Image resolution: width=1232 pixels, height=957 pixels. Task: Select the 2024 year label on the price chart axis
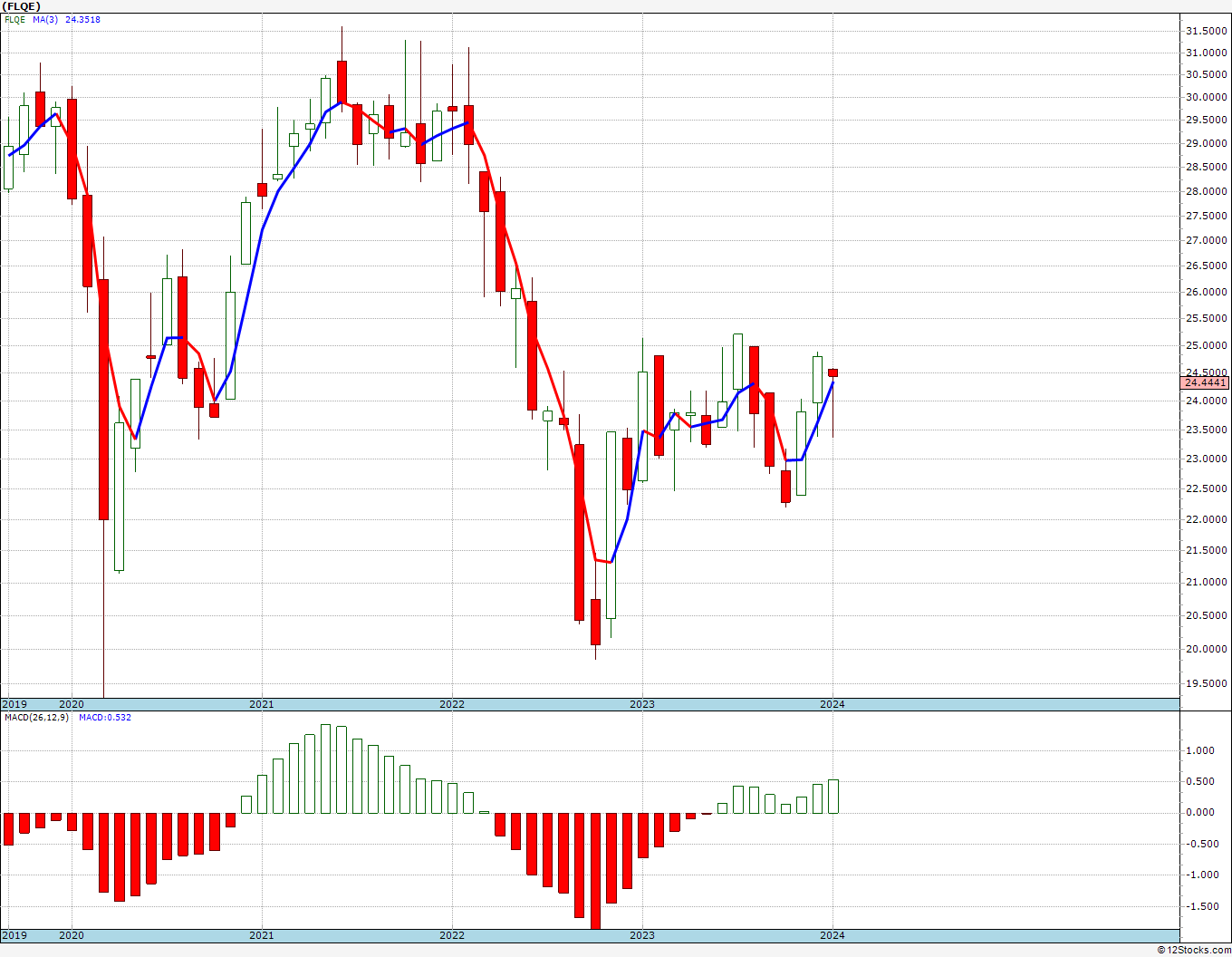(x=833, y=704)
